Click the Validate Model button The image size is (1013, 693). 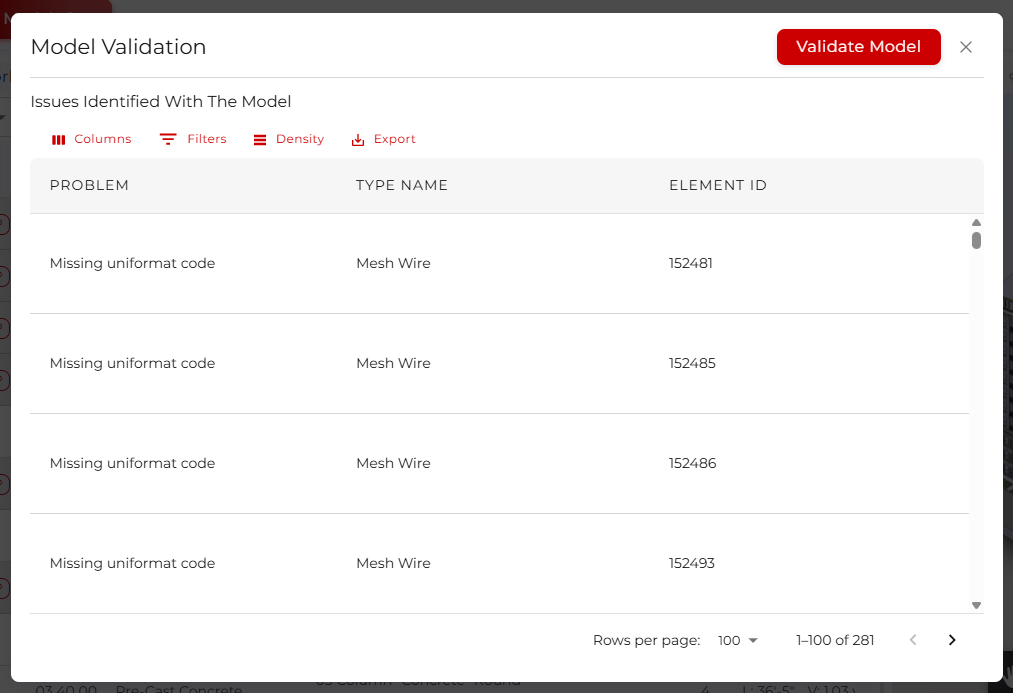(858, 47)
